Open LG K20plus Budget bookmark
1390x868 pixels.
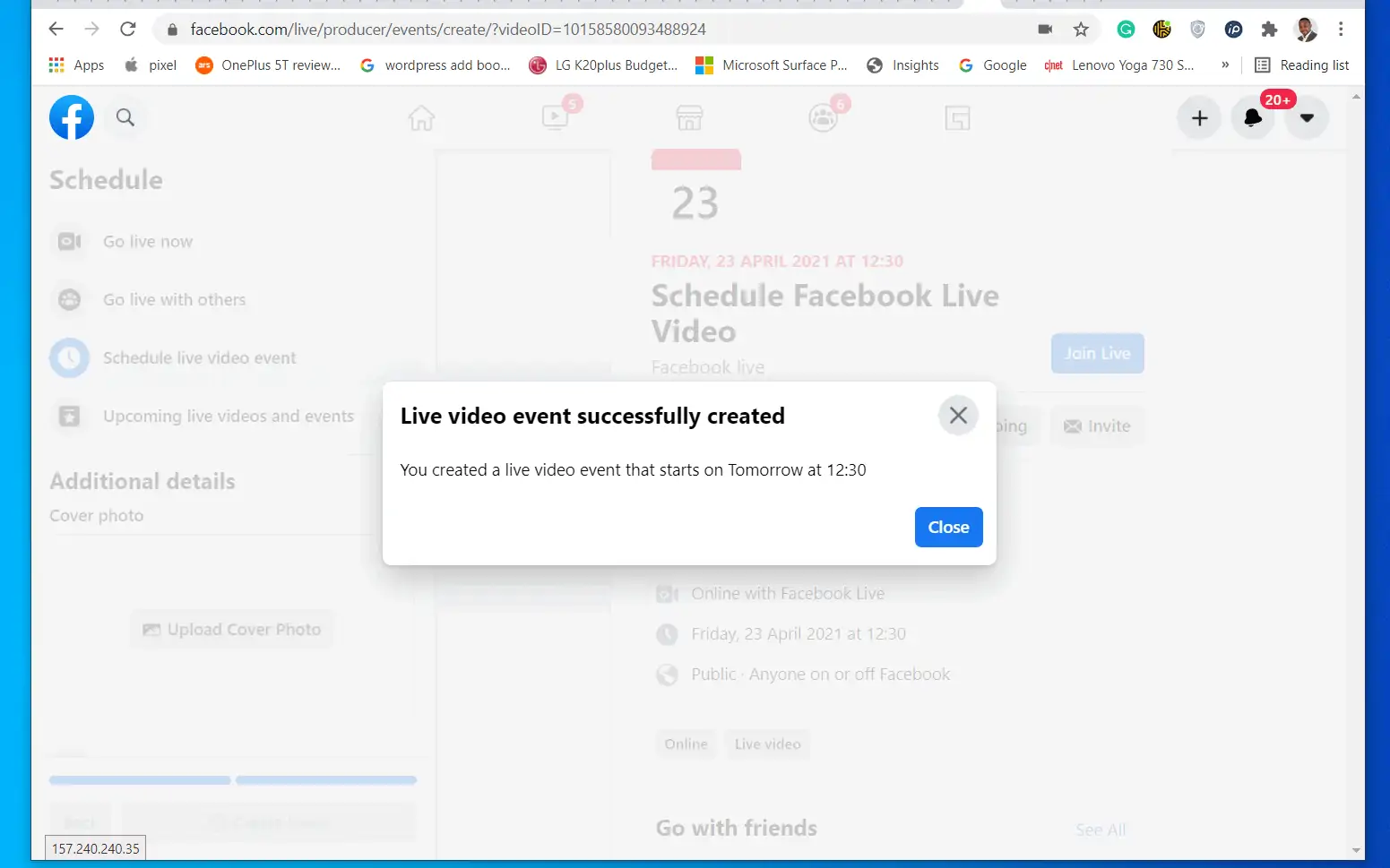tap(603, 65)
